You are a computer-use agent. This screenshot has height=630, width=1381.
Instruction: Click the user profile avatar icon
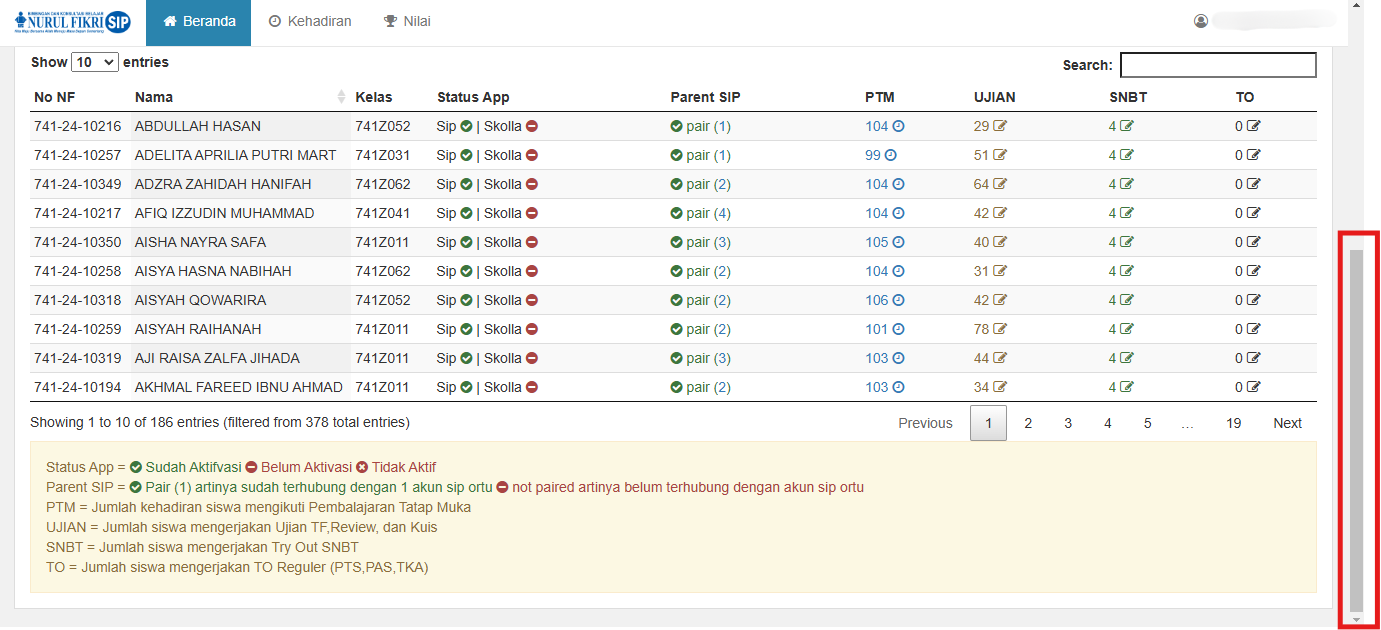coord(1201,21)
